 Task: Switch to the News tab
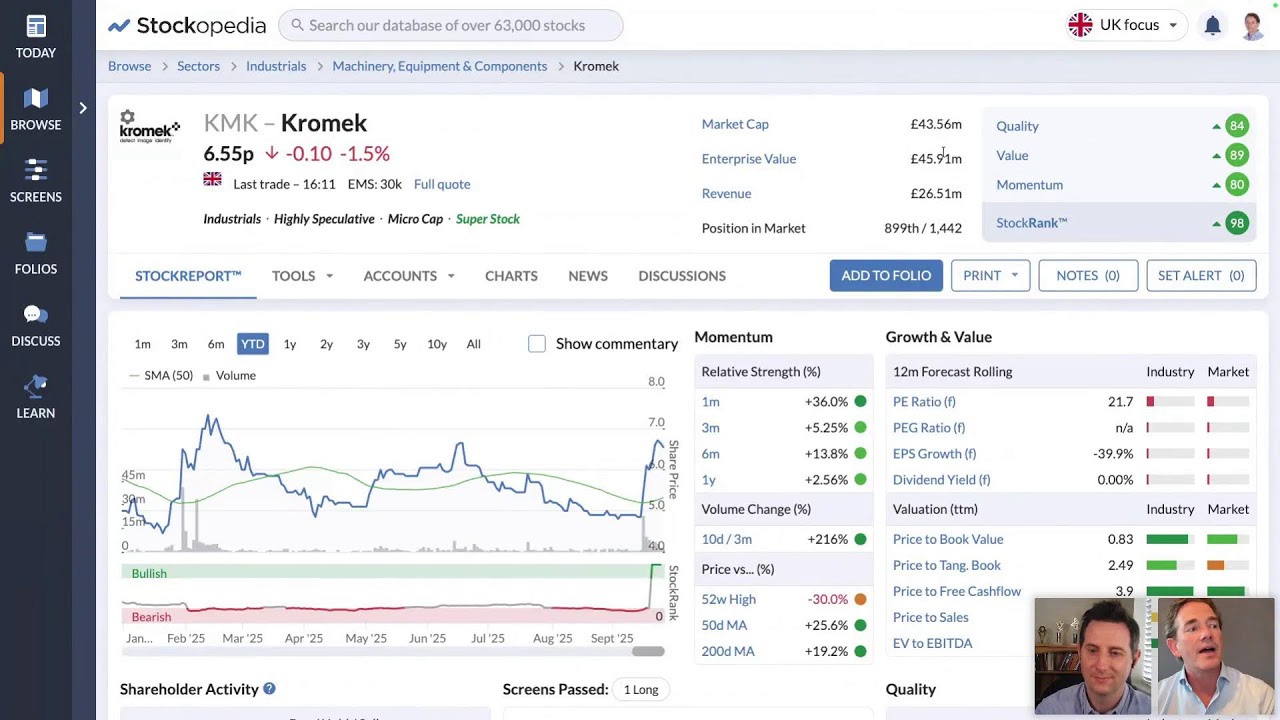(x=588, y=276)
